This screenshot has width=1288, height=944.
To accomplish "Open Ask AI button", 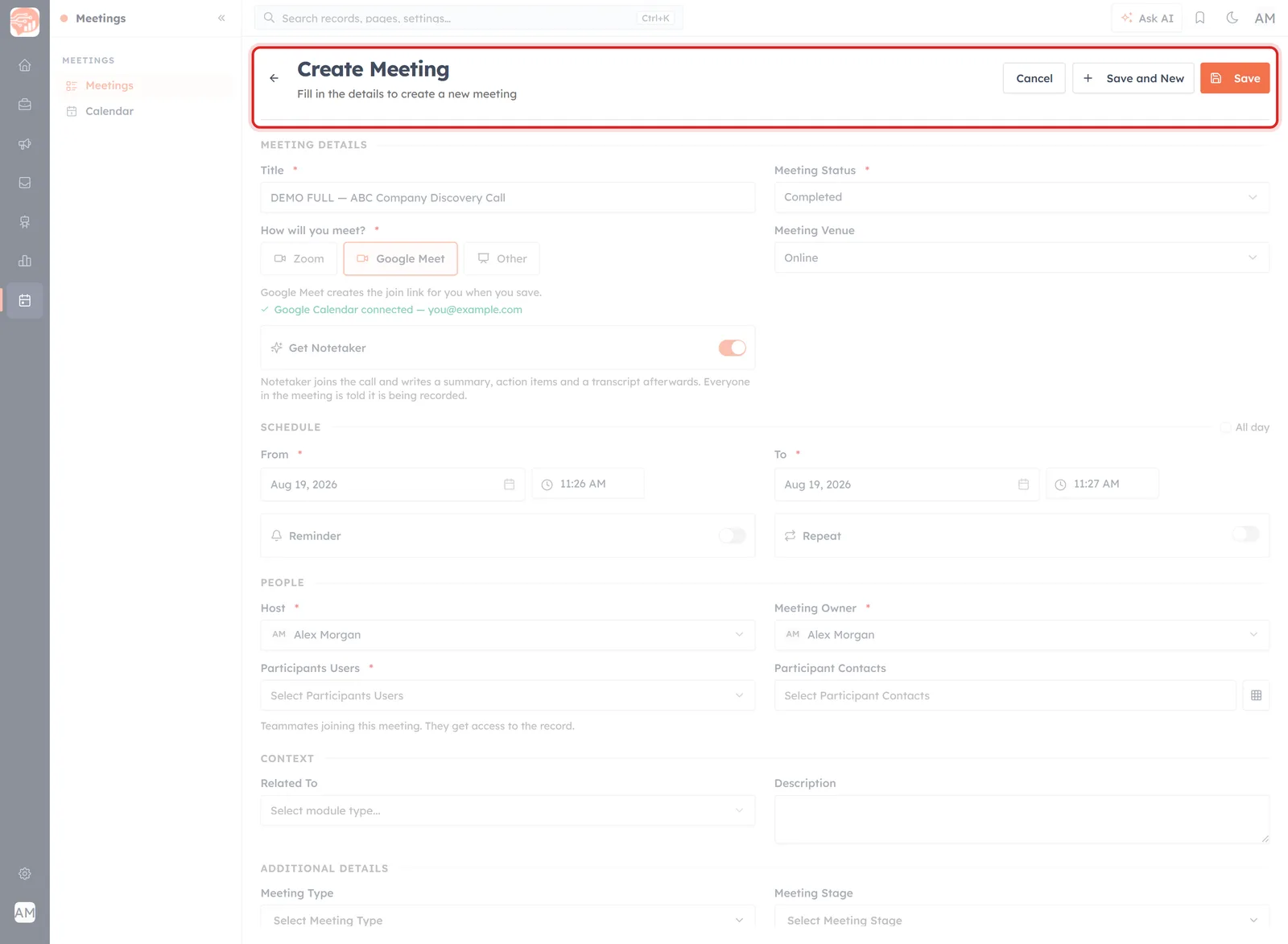I will click(1147, 18).
